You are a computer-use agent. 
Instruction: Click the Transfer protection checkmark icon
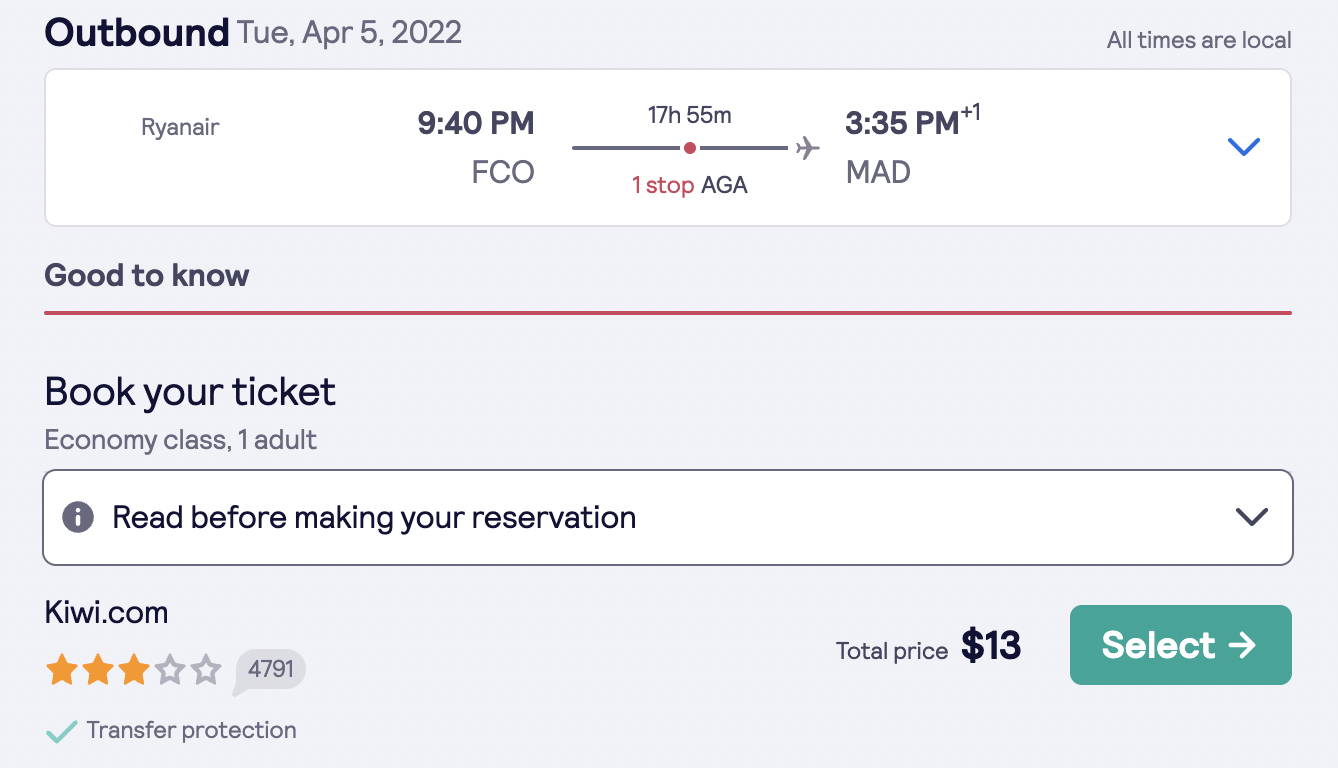(61, 732)
